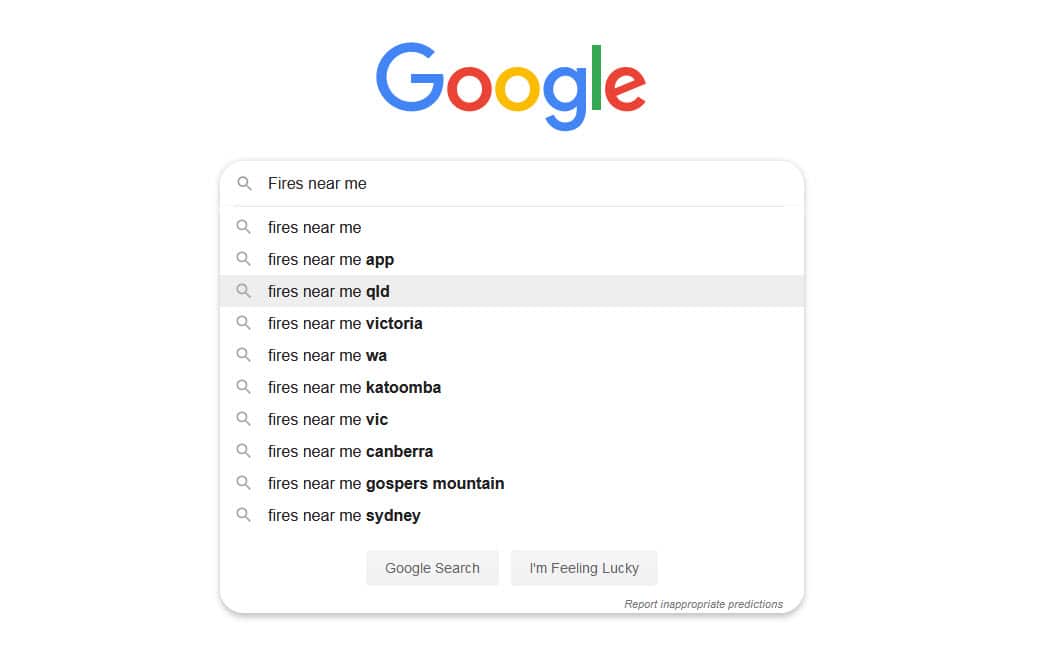Choose the suggestion 'fires near me app'
The height and width of the screenshot is (646, 1046).
[330, 259]
